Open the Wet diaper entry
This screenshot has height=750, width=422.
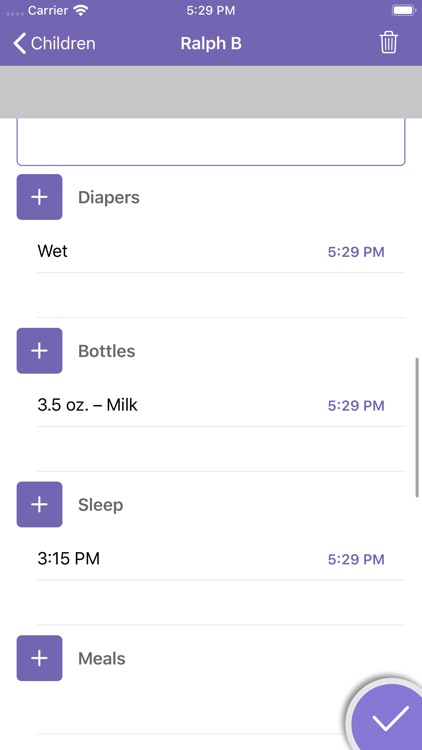click(221, 251)
